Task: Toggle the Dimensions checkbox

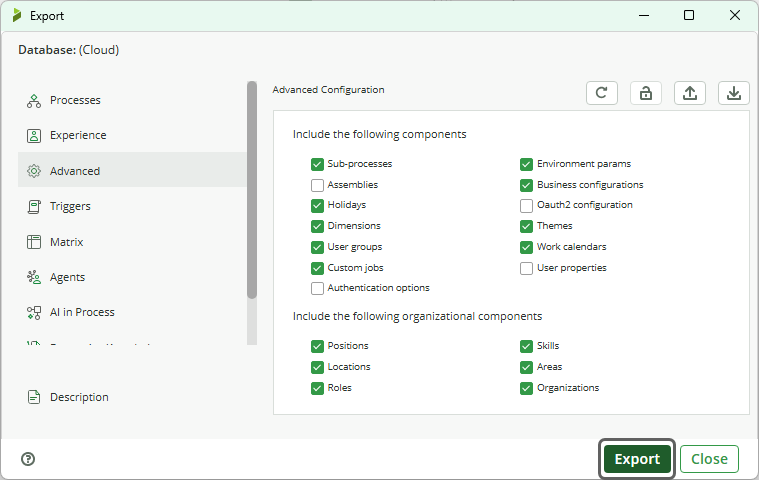Action: [x=317, y=226]
